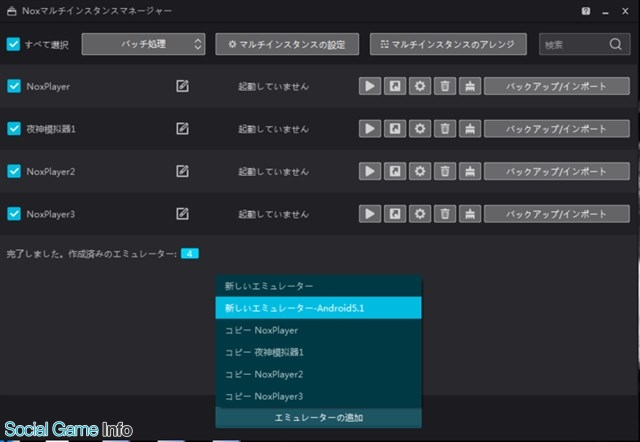Click the cleanup broom icon for NoxPlayer2
This screenshot has height=442, width=640.
click(470, 171)
